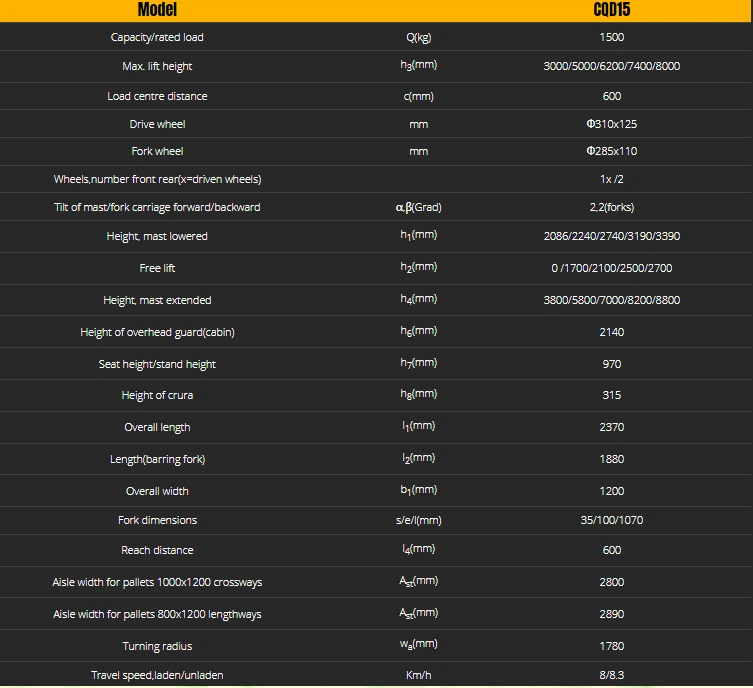This screenshot has width=753, height=688.
Task: Click the Model header cell
Action: tap(157, 11)
